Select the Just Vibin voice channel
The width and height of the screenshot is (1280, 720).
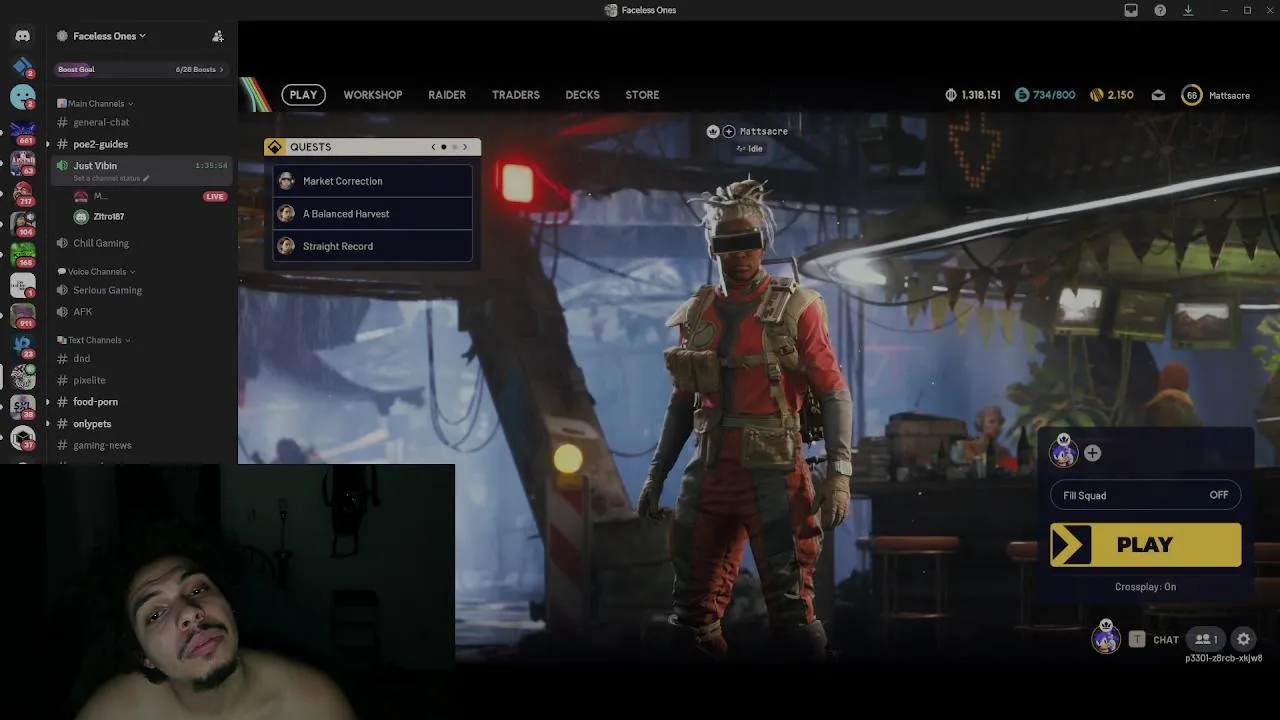click(141, 170)
